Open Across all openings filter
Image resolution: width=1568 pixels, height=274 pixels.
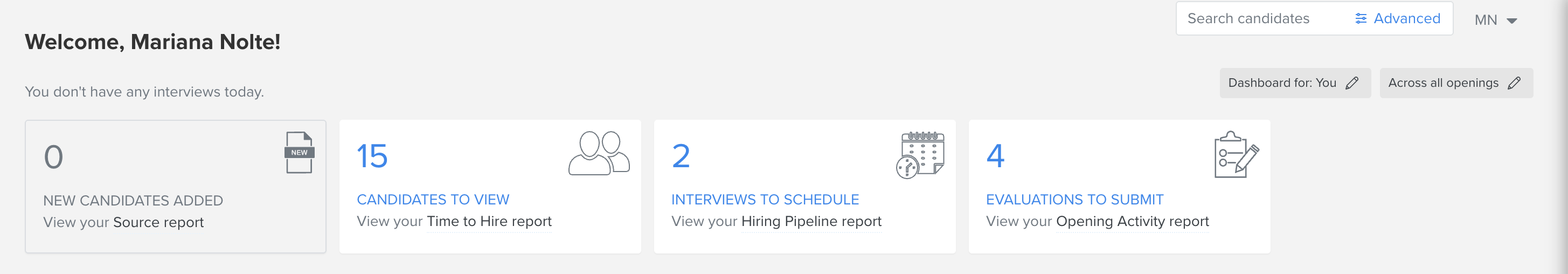point(1456,83)
